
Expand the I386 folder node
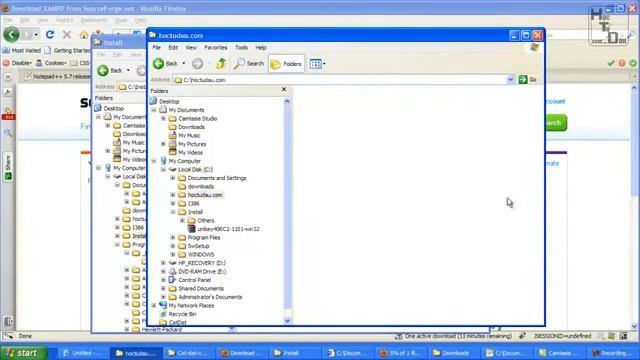tap(173, 203)
